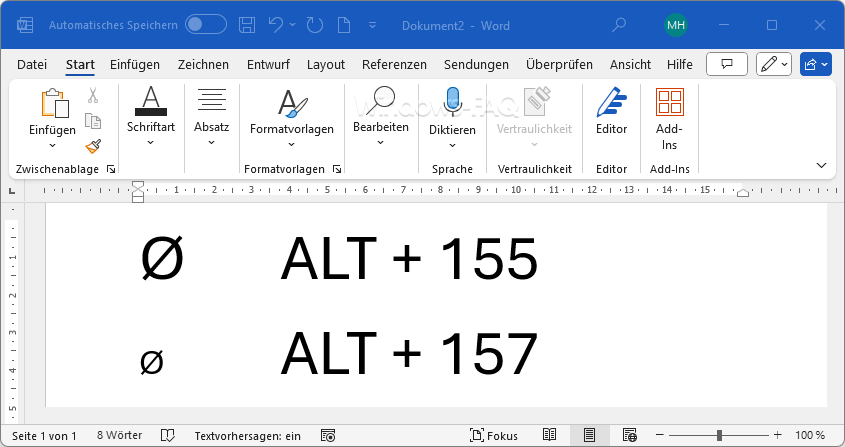Open the Formatvorlagen dialog launcher
This screenshot has height=447, width=845.
pyautogui.click(x=337, y=169)
